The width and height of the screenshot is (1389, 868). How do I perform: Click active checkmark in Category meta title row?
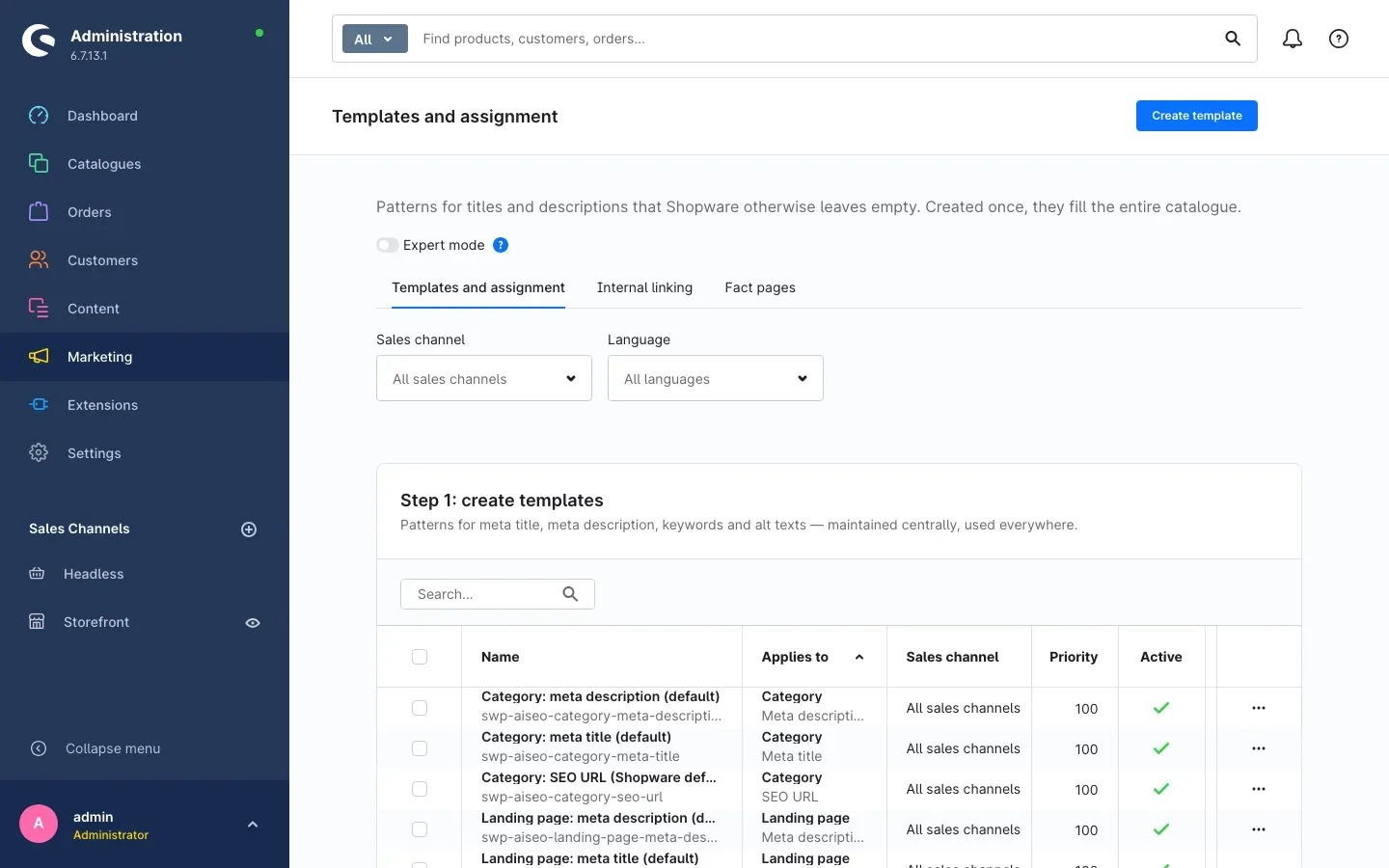click(1161, 748)
